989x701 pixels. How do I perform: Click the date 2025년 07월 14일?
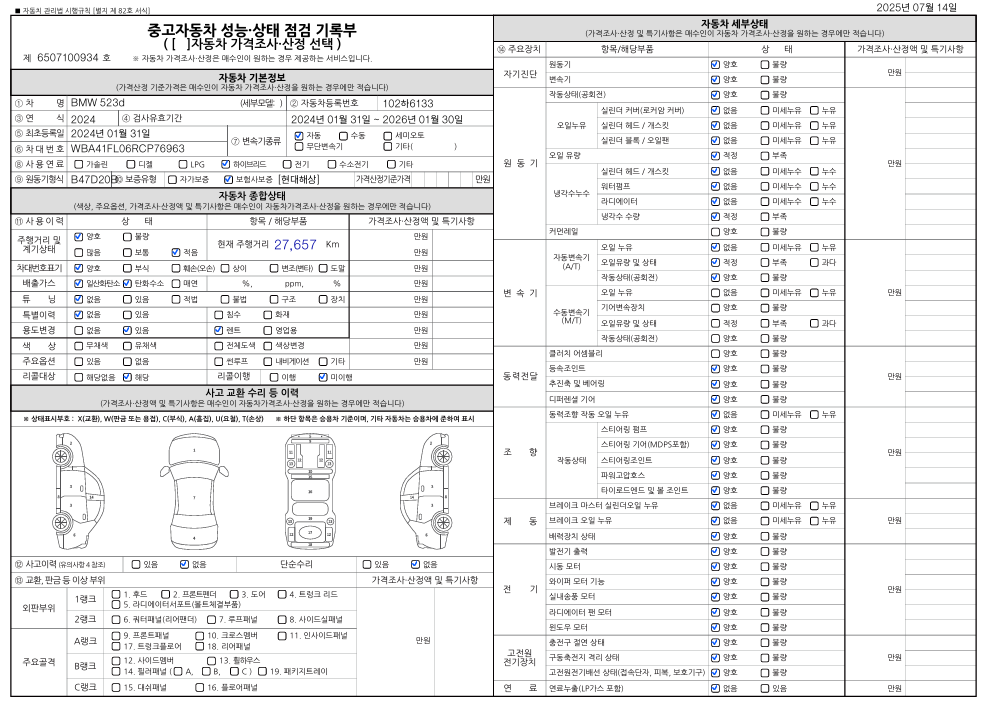tap(916, 8)
